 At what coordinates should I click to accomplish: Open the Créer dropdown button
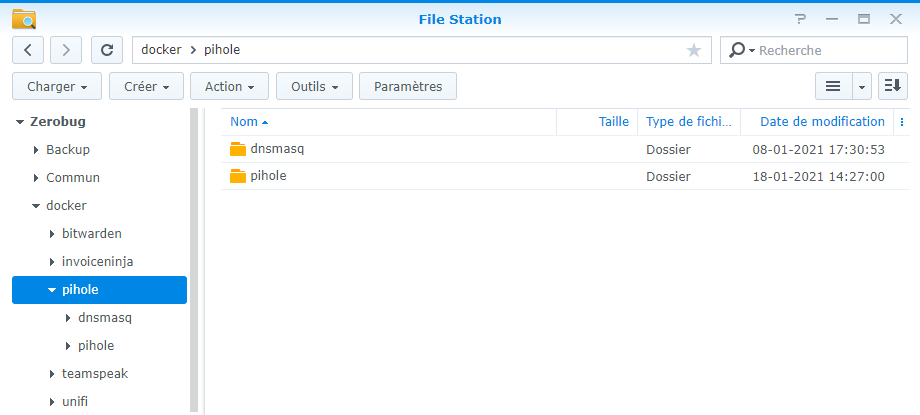pyautogui.click(x=146, y=87)
